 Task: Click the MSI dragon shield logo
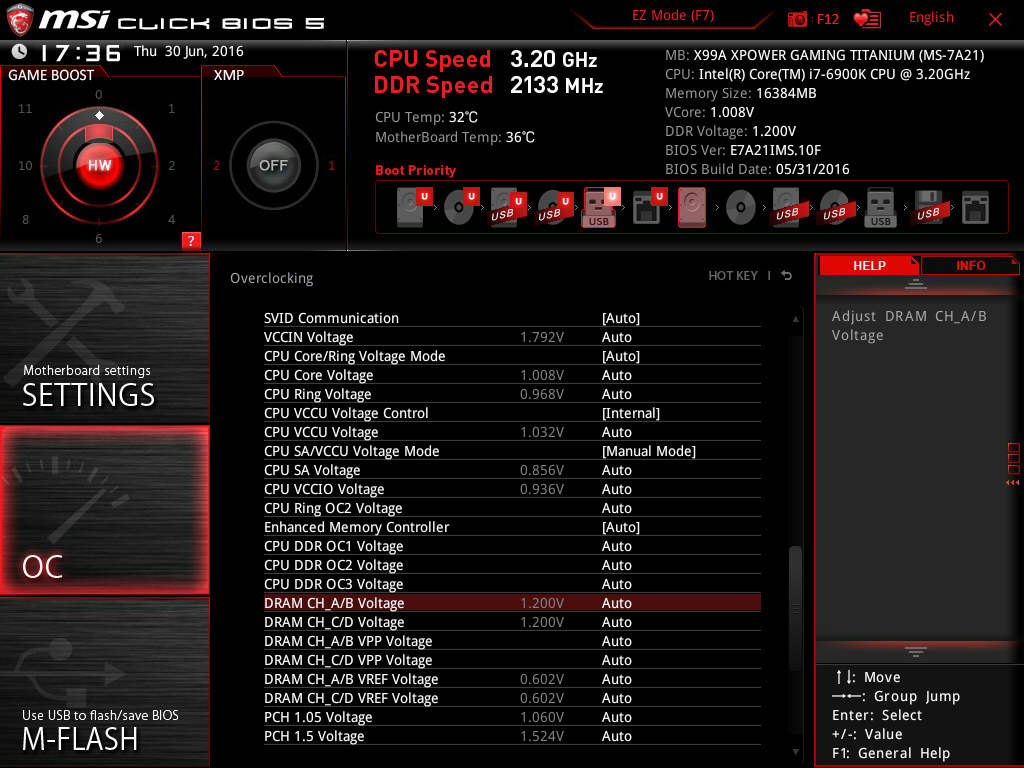coord(20,20)
